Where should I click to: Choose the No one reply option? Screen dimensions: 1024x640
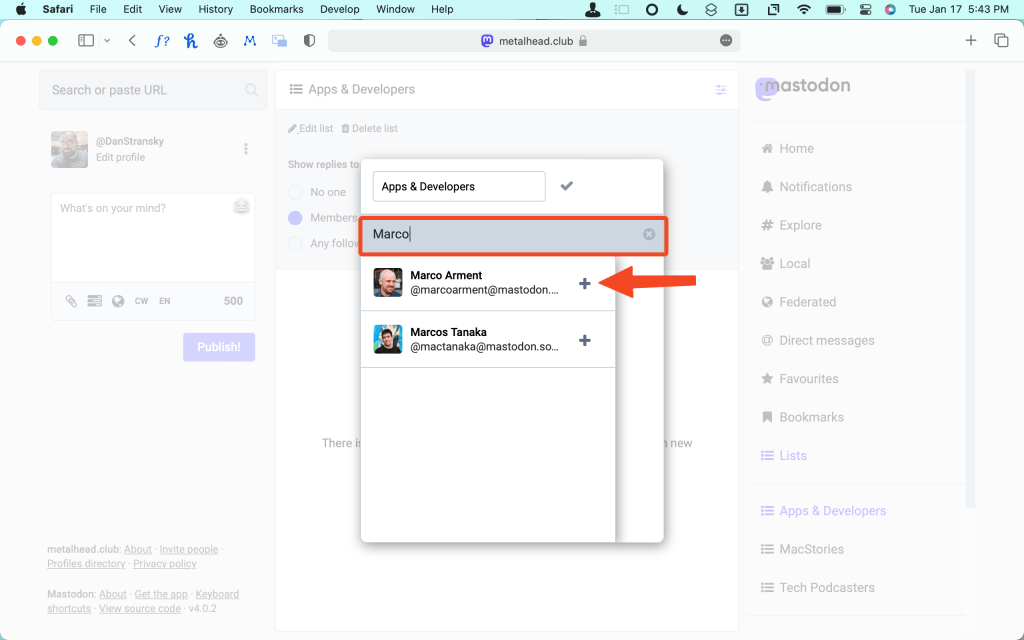[296, 192]
